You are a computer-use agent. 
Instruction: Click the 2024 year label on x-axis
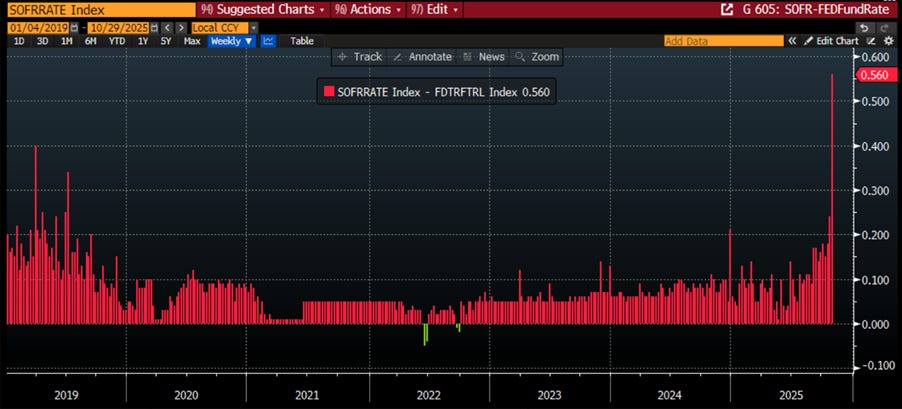[670, 395]
